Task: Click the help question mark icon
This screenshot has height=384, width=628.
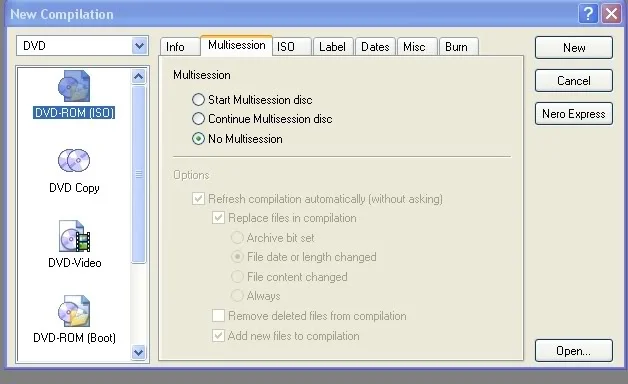Action: 588,14
